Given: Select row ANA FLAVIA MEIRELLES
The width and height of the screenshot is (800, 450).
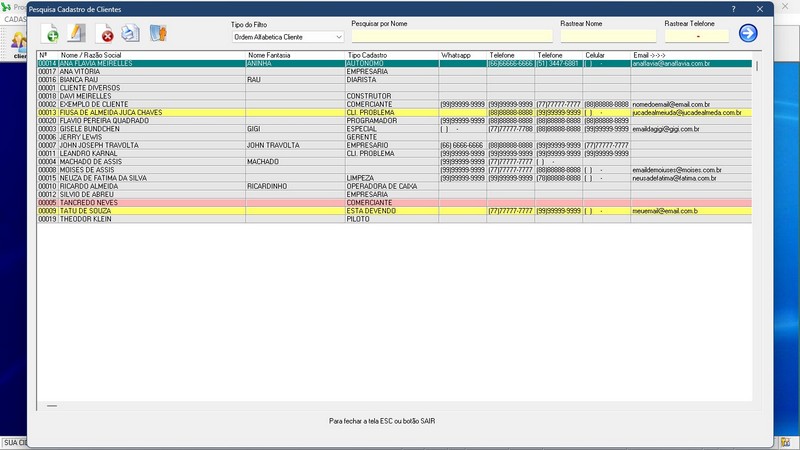Looking at the screenshot, I should point(394,63).
